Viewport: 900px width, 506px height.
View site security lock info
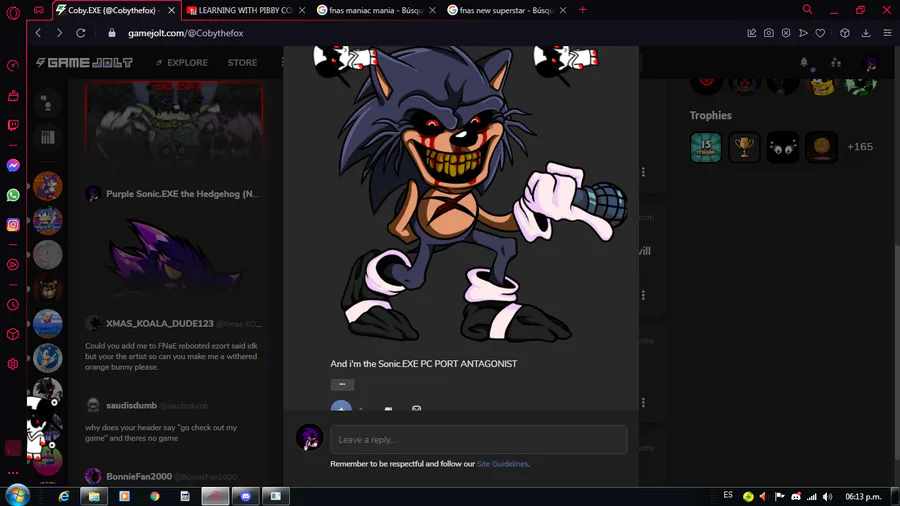112,33
